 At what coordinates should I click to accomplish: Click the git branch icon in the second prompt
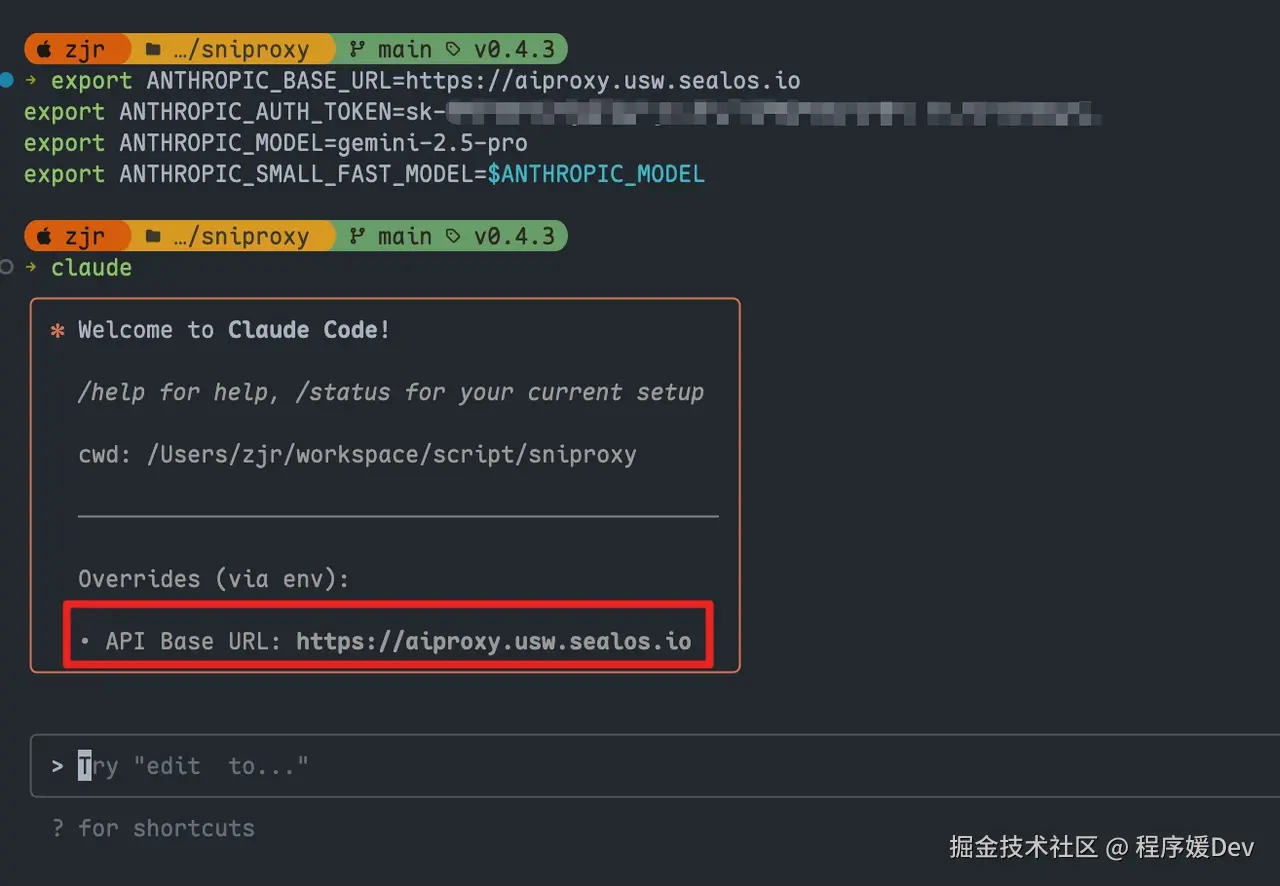tap(357, 236)
